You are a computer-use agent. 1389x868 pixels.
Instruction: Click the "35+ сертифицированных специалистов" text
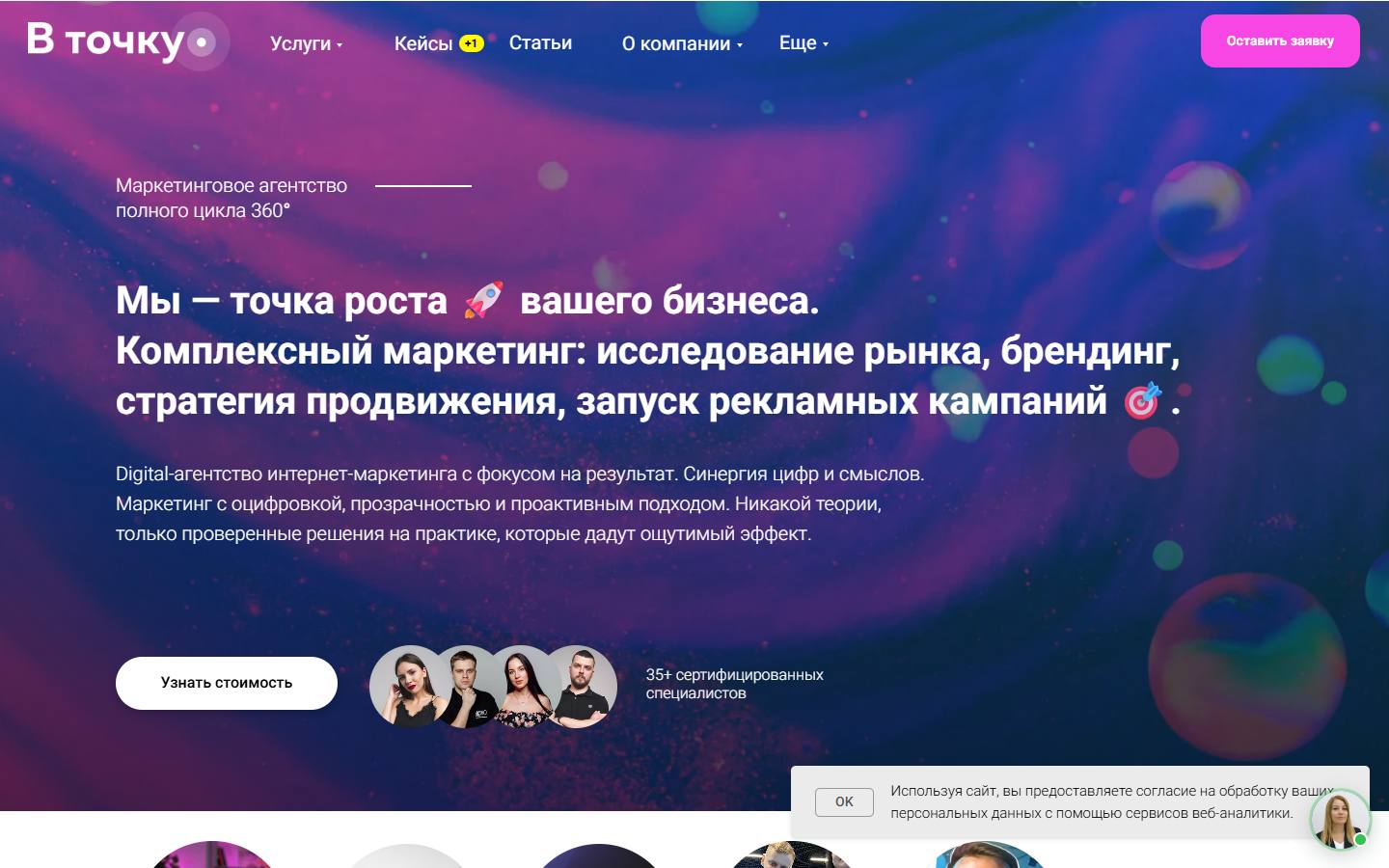(734, 684)
